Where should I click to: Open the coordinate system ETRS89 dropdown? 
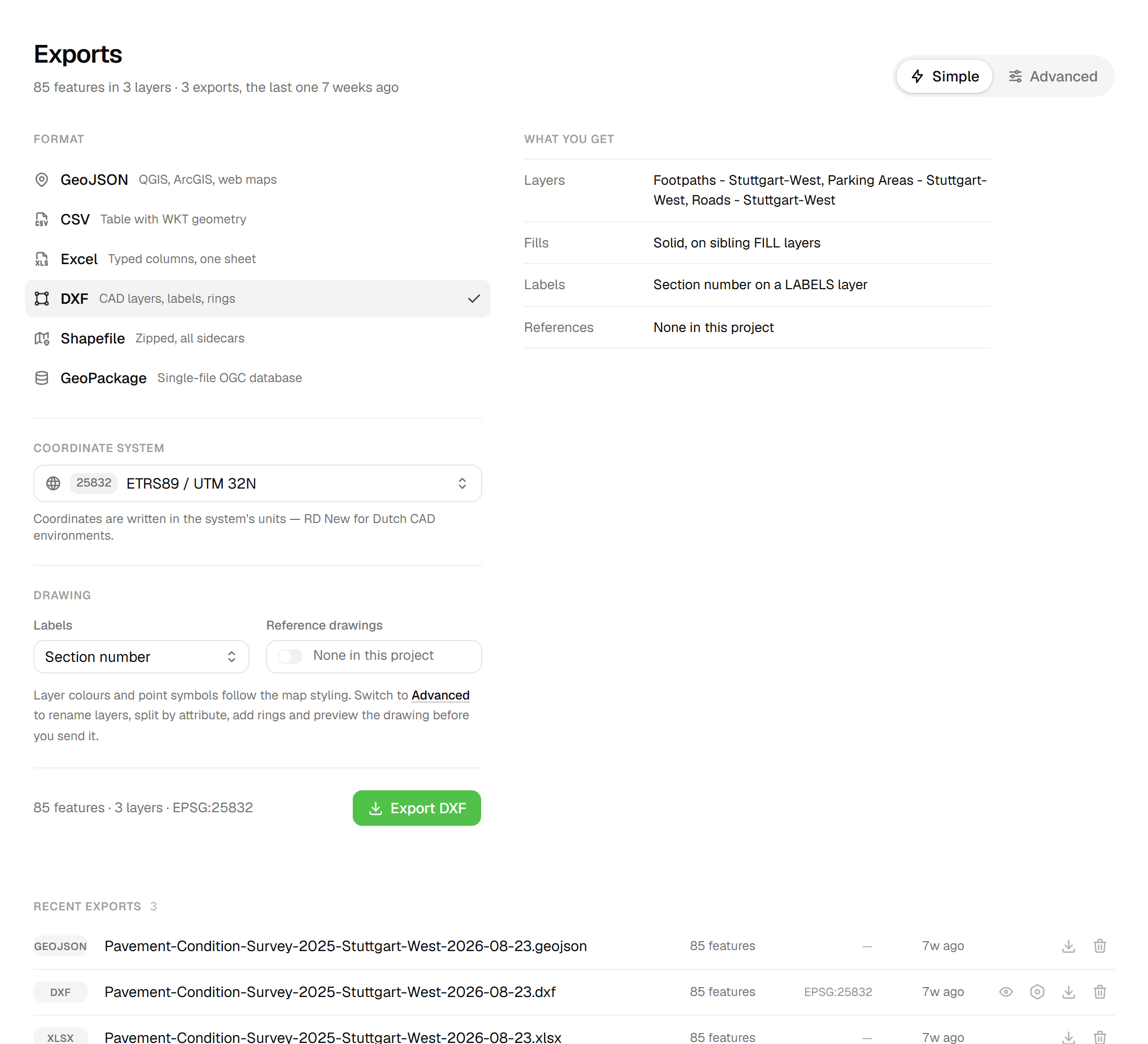click(257, 483)
